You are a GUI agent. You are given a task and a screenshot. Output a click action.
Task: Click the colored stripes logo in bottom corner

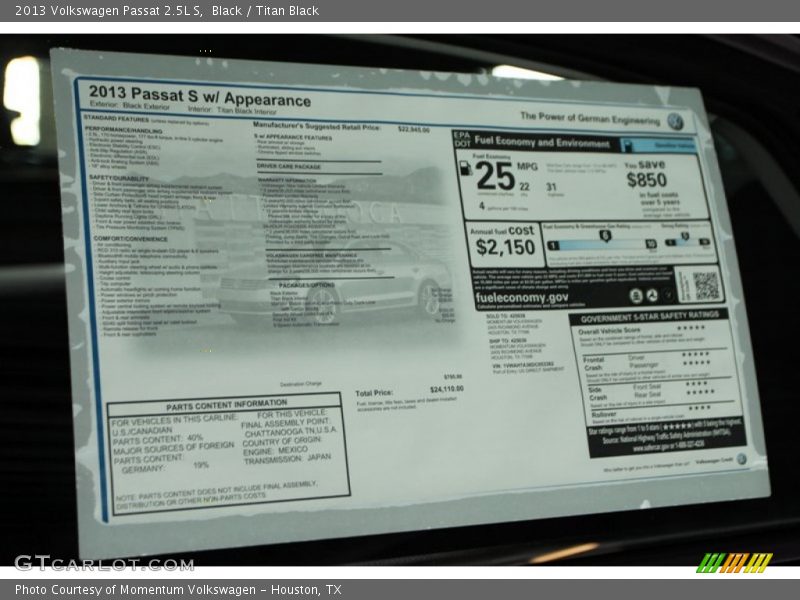[734, 562]
